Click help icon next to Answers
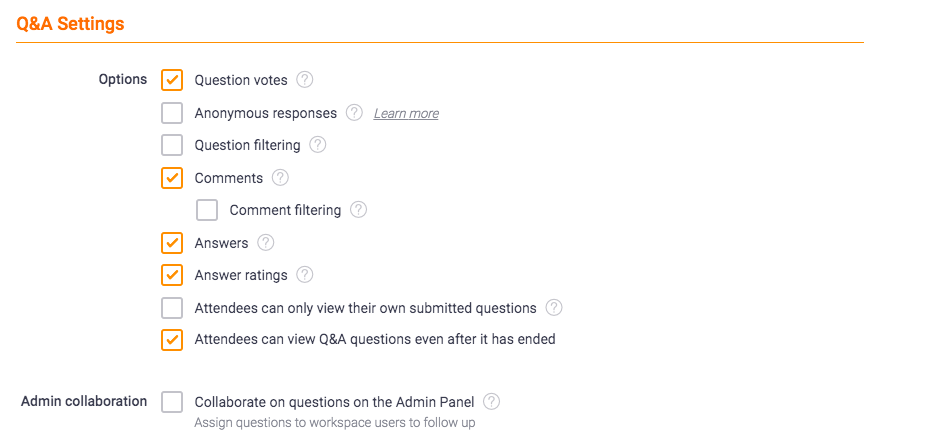Screen dimensions: 925x445 point(266,243)
